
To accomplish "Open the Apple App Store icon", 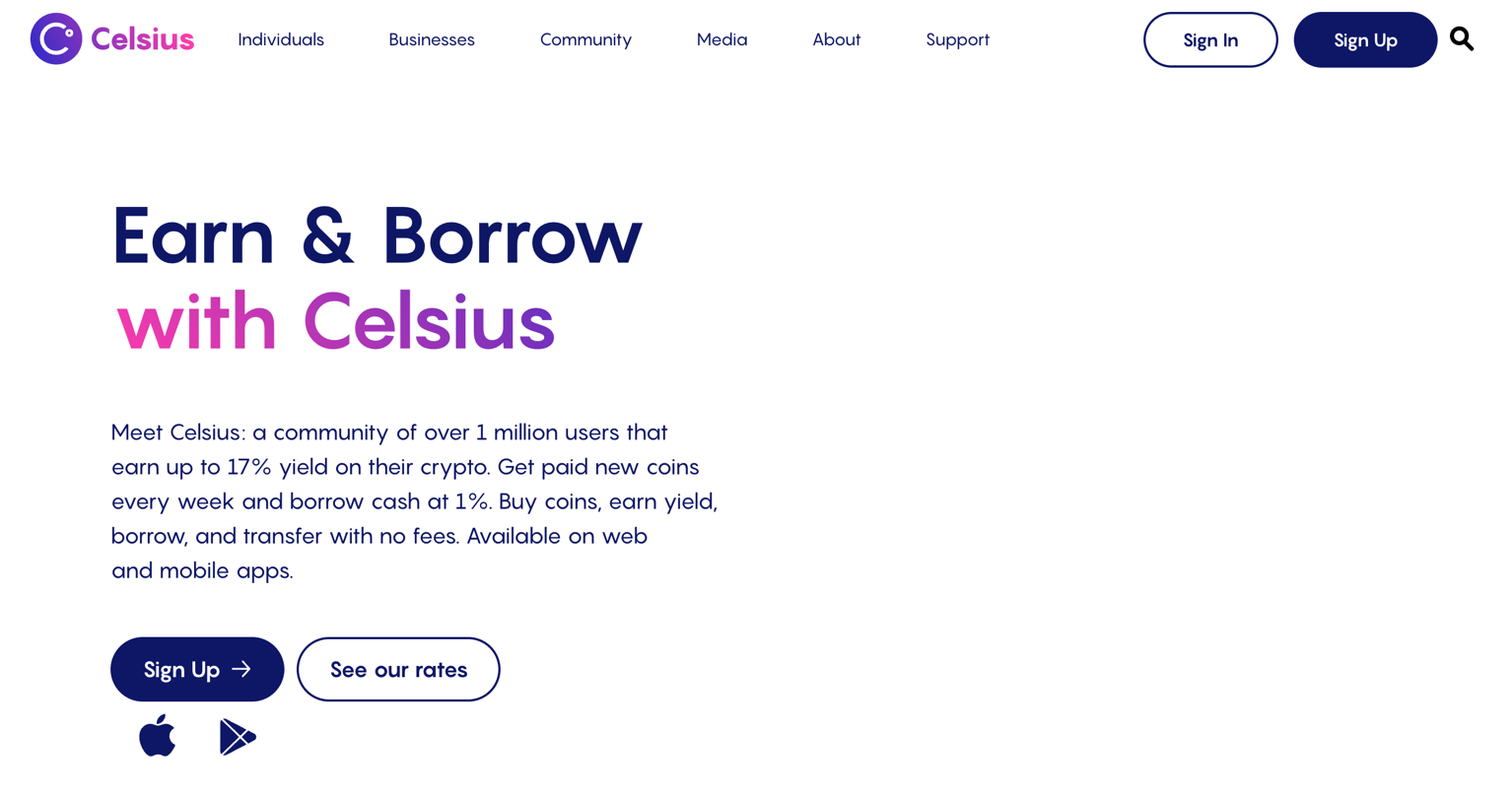I will pos(157,736).
